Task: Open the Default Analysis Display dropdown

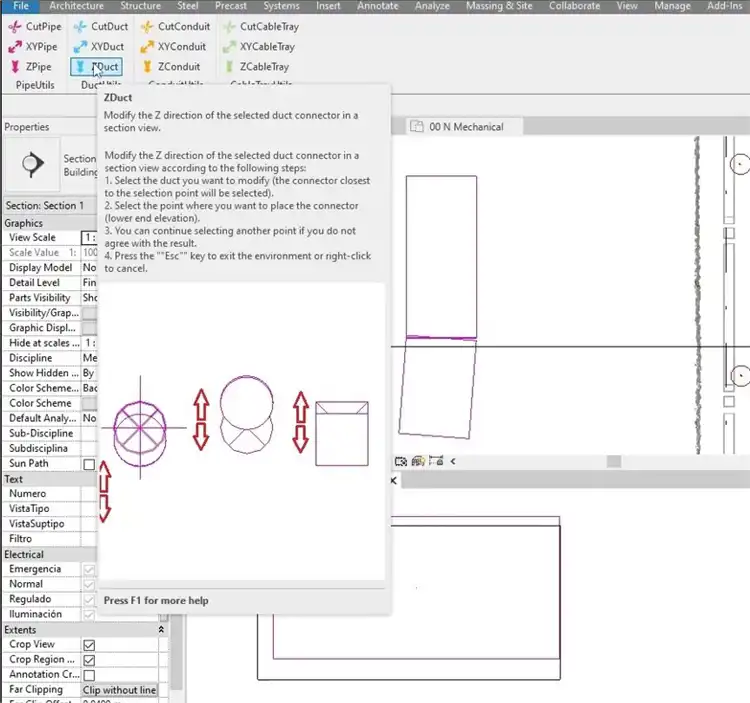Action: (x=89, y=418)
